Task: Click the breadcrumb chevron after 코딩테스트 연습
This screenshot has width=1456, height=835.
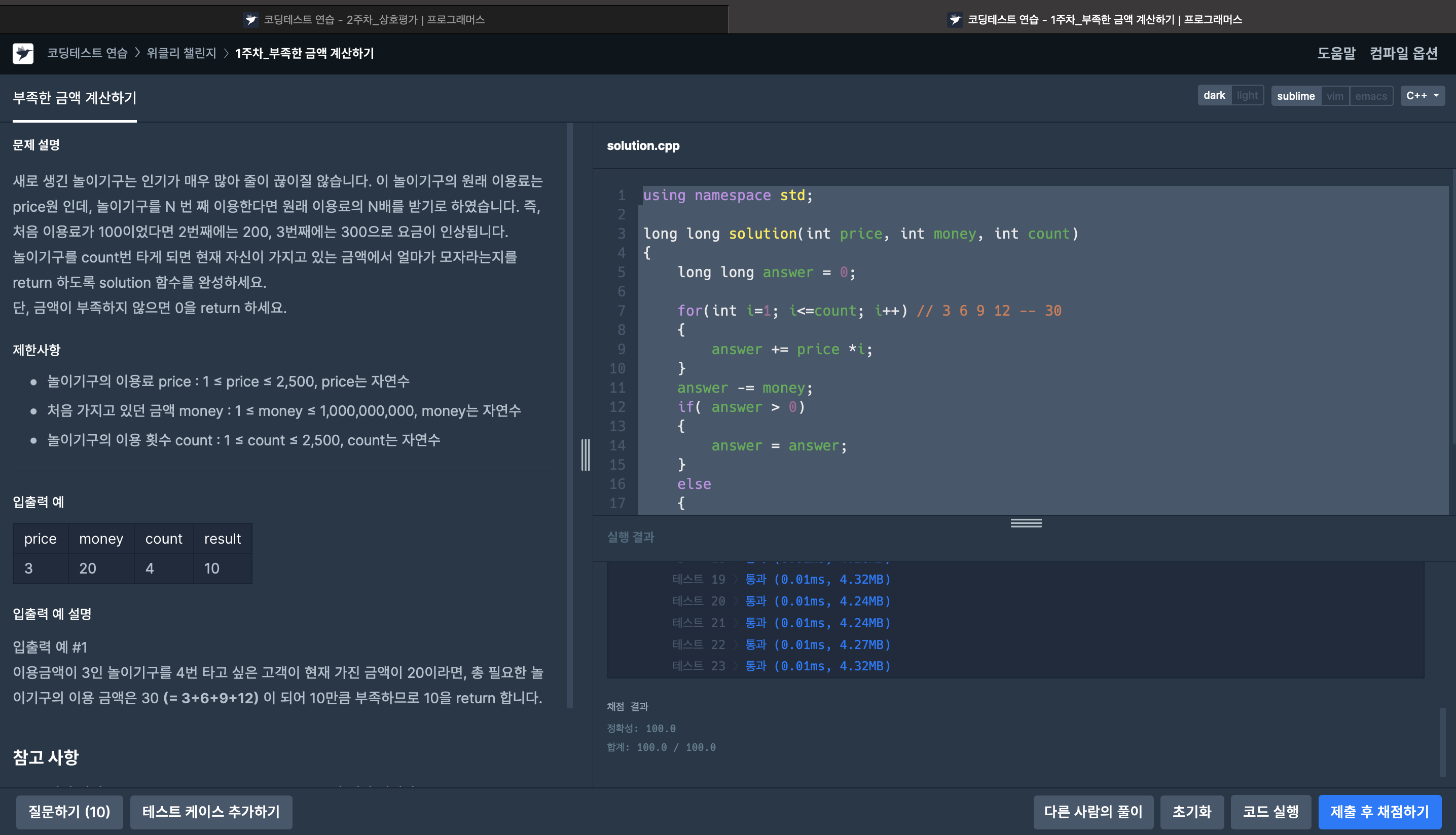Action: point(138,53)
